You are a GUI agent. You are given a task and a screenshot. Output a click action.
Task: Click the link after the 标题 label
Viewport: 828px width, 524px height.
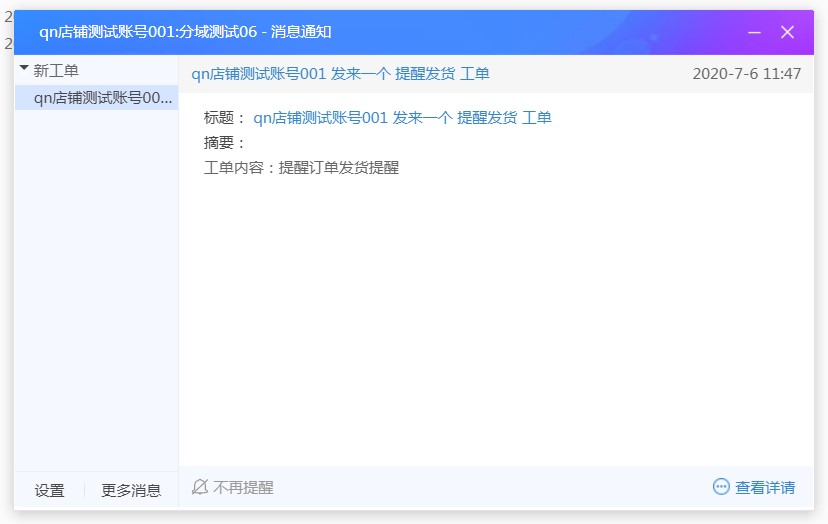tap(402, 117)
